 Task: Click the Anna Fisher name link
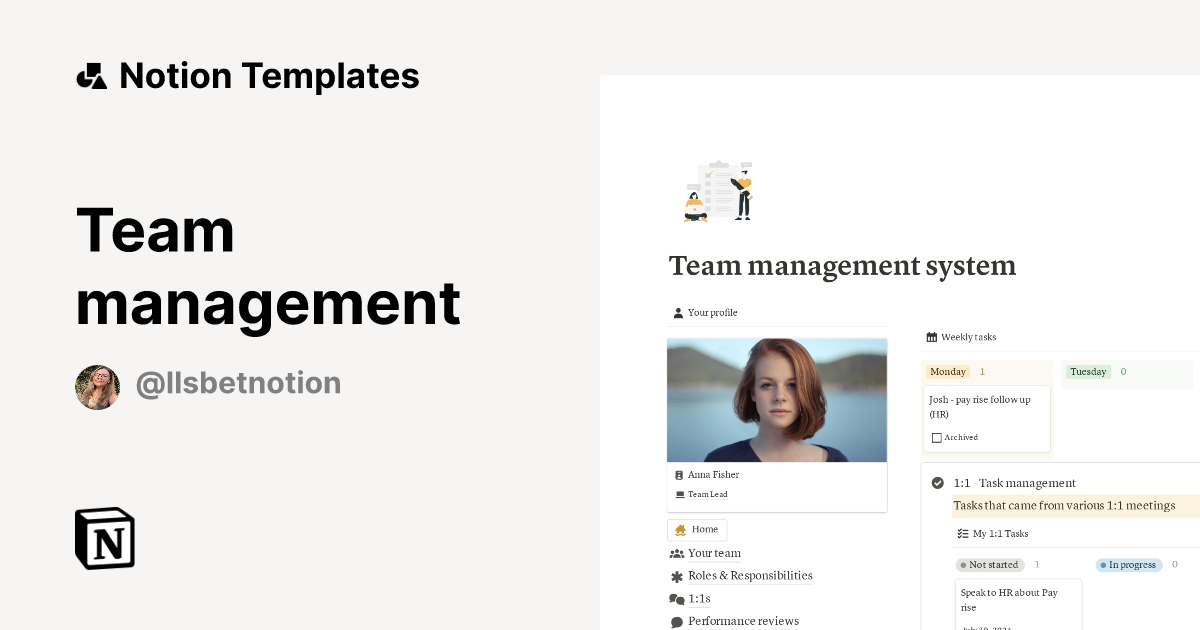pyautogui.click(x=713, y=474)
